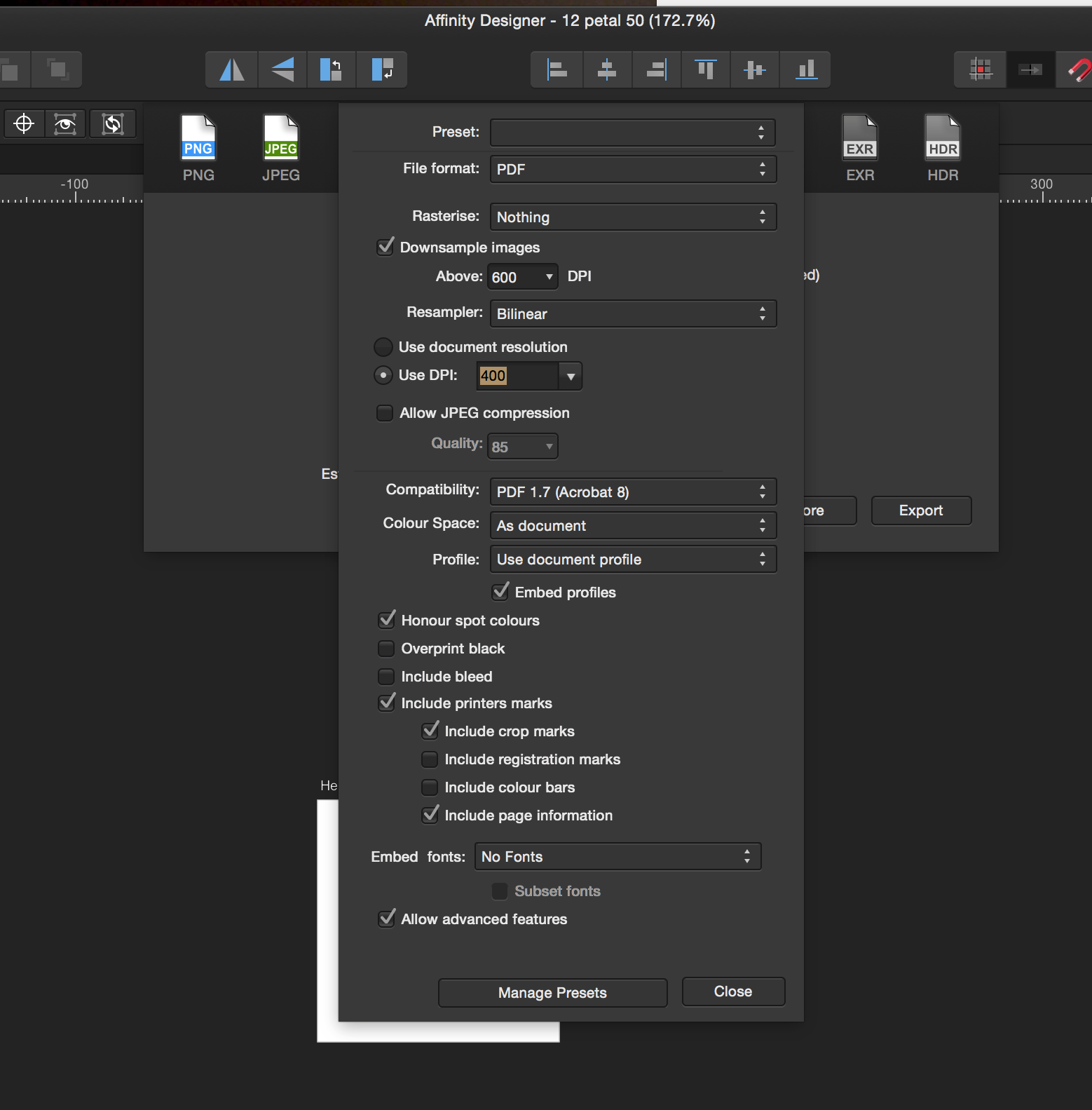Toggle Embed profiles checkbox
This screenshot has width=1092, height=1110.
[500, 592]
